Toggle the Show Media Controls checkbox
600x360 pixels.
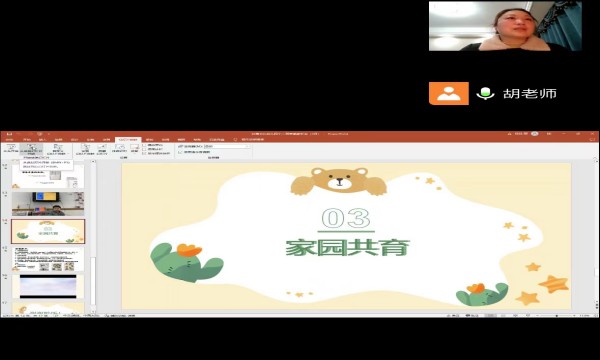click(x=144, y=153)
